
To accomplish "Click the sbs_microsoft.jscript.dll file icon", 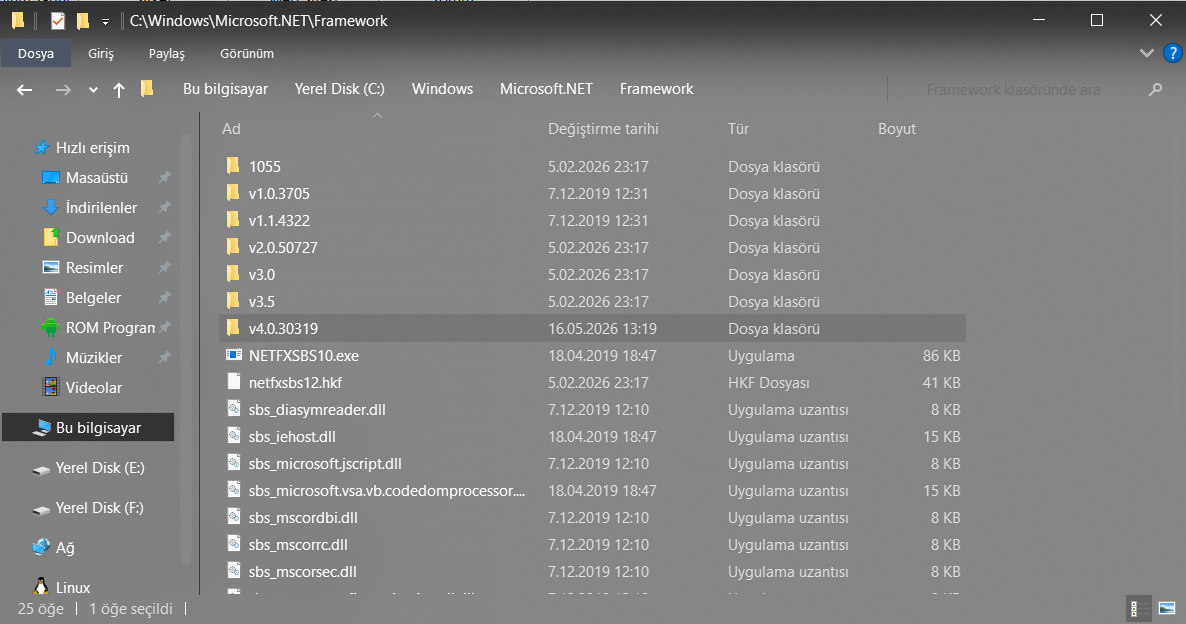I will [234, 463].
